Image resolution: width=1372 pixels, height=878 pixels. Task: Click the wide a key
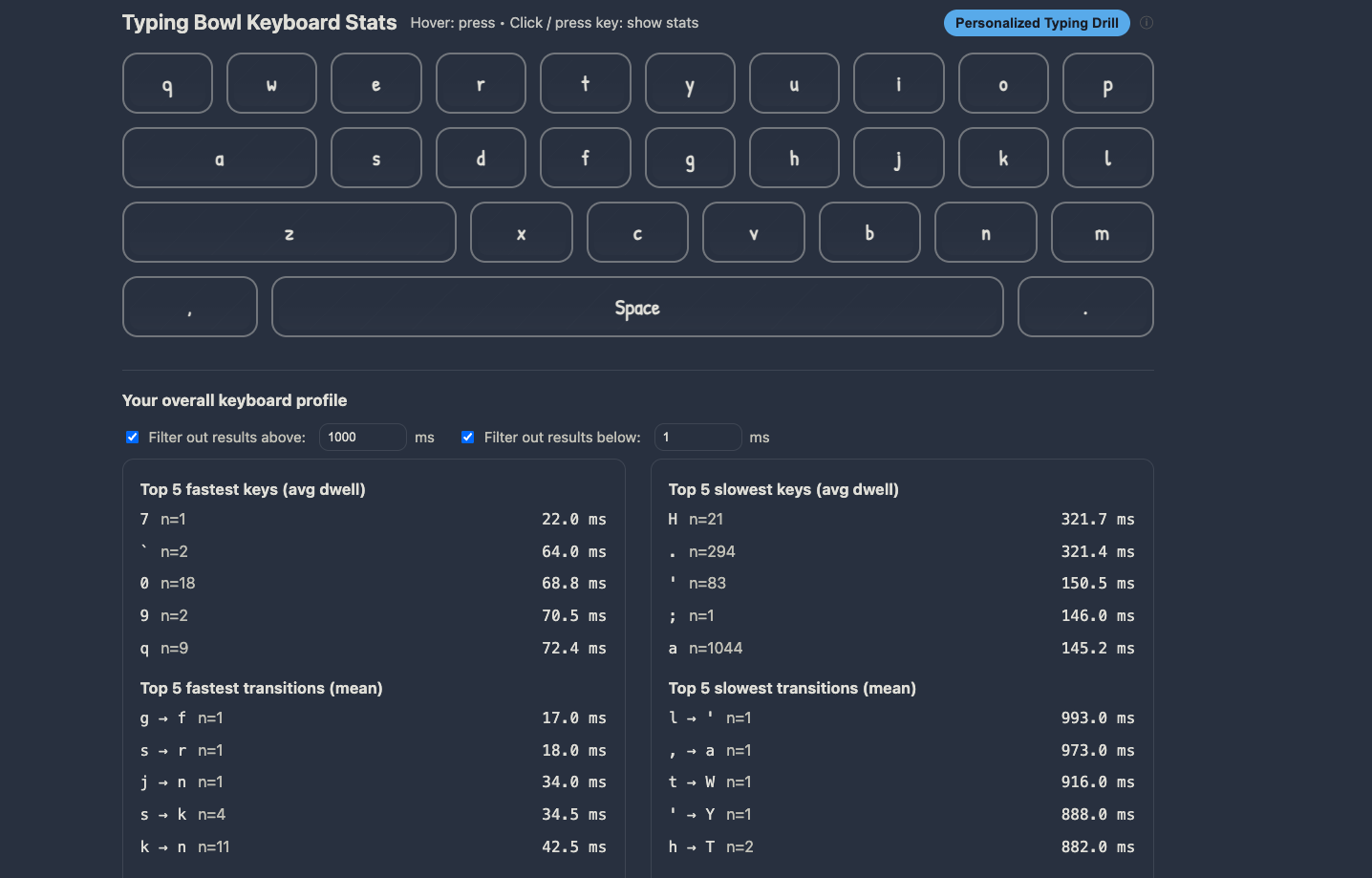[x=220, y=158]
